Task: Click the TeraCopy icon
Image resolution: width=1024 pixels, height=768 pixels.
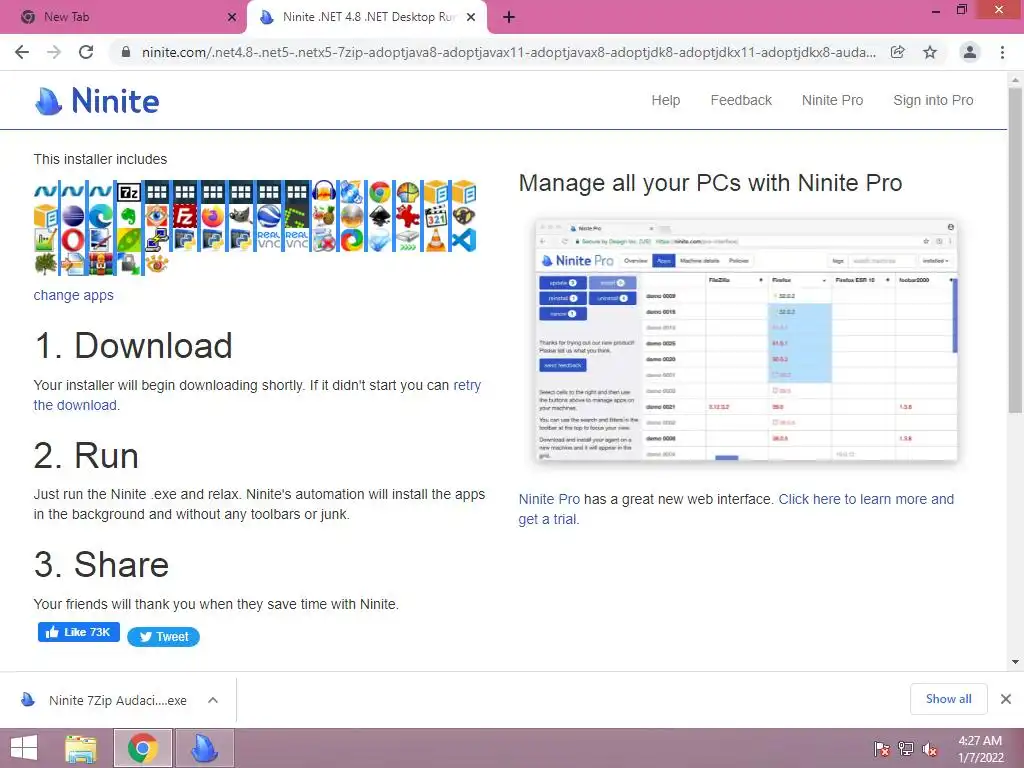Action: pos(408,239)
